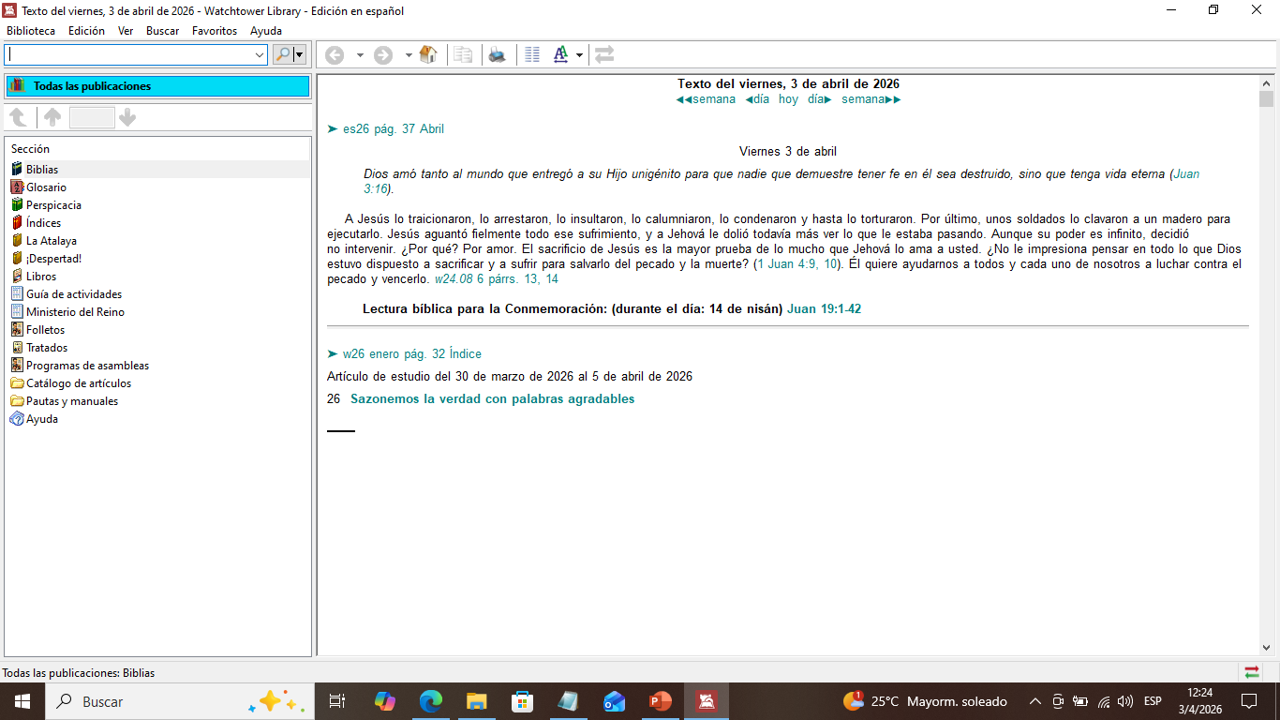Click the scrollbar down arrow
1280x720 pixels.
click(x=1266, y=648)
